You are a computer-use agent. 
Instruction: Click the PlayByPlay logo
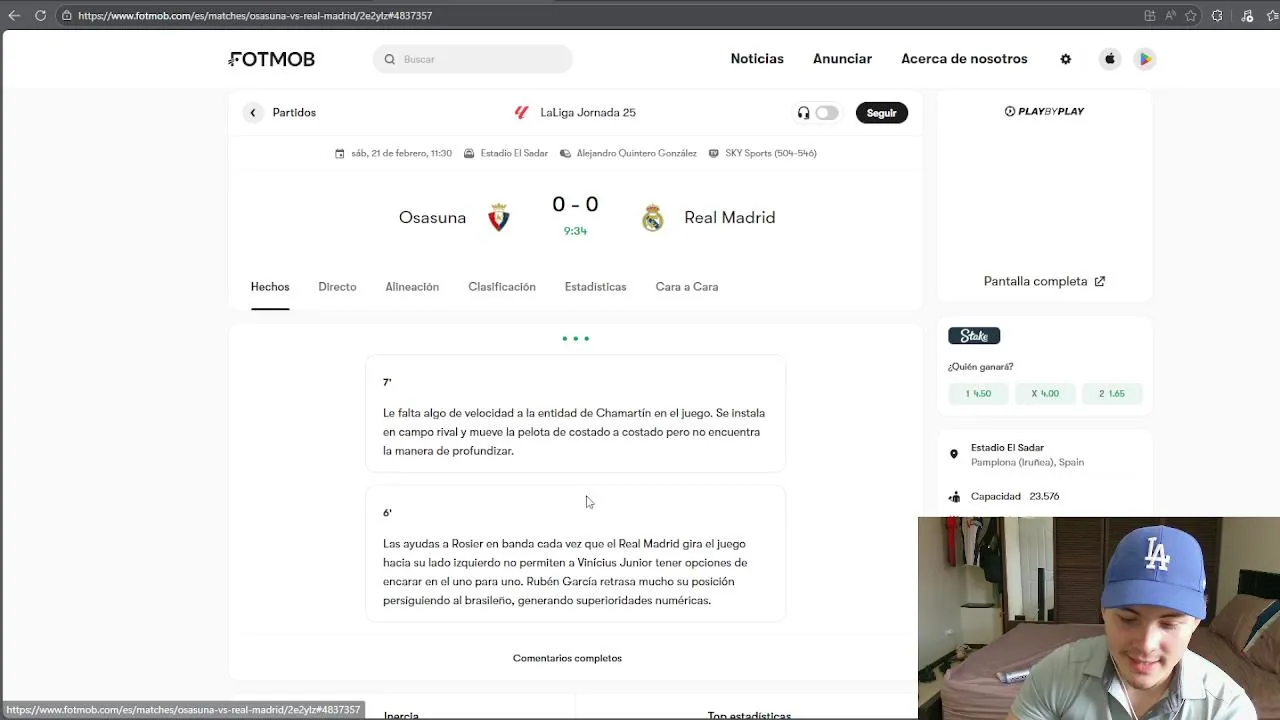(1044, 111)
